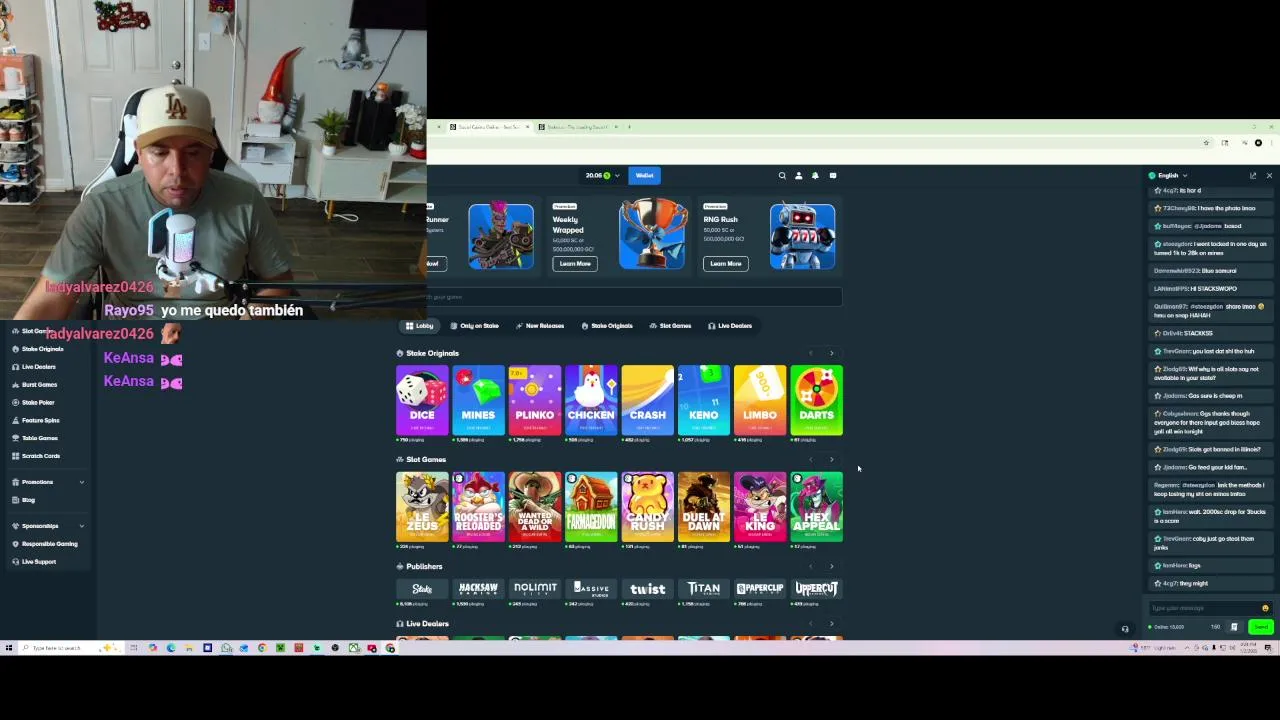
Task: Open the Wallet button
Action: tap(644, 176)
